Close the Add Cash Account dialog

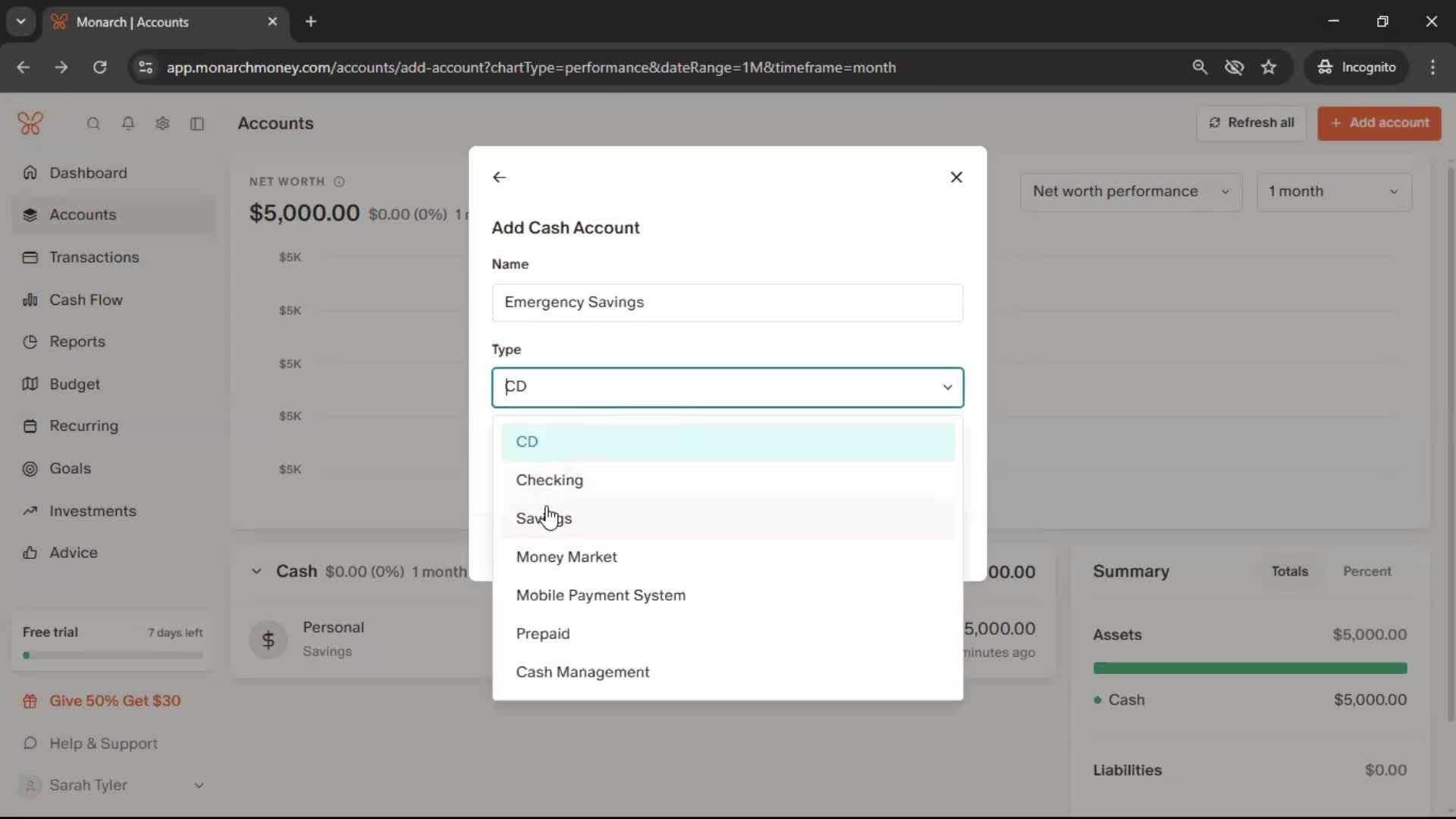click(956, 177)
